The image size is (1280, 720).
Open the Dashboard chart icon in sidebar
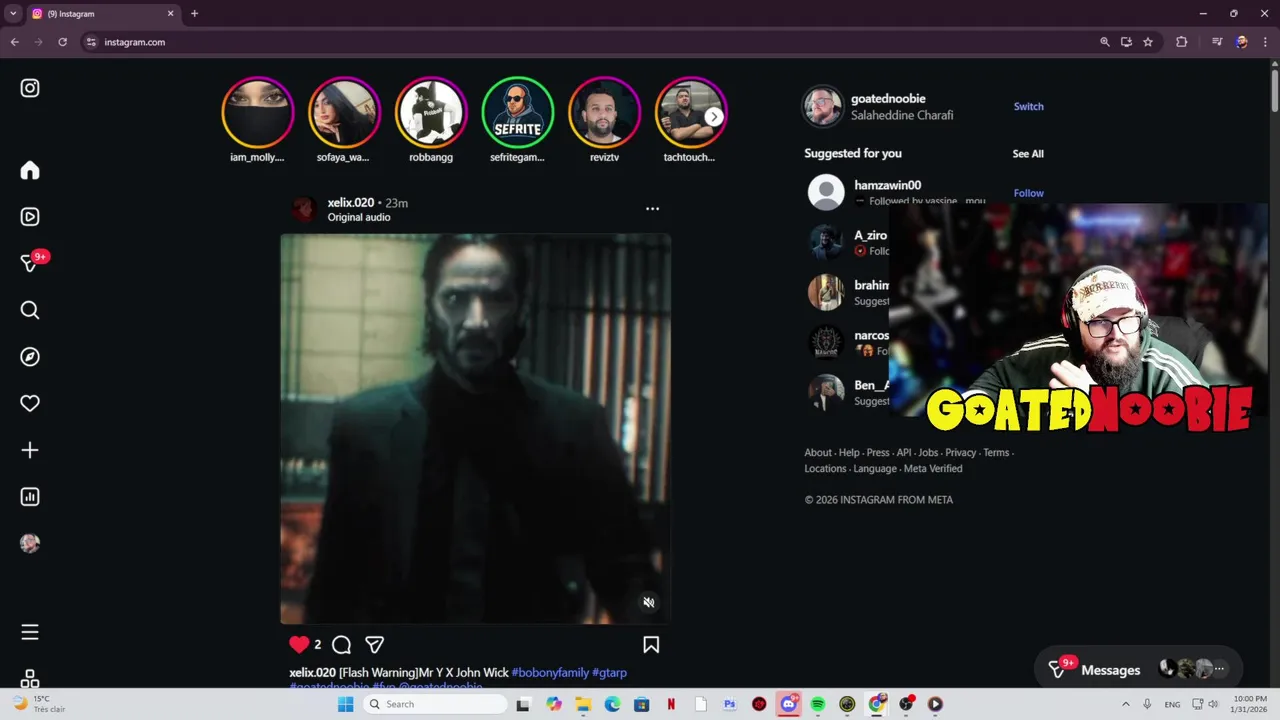click(30, 497)
